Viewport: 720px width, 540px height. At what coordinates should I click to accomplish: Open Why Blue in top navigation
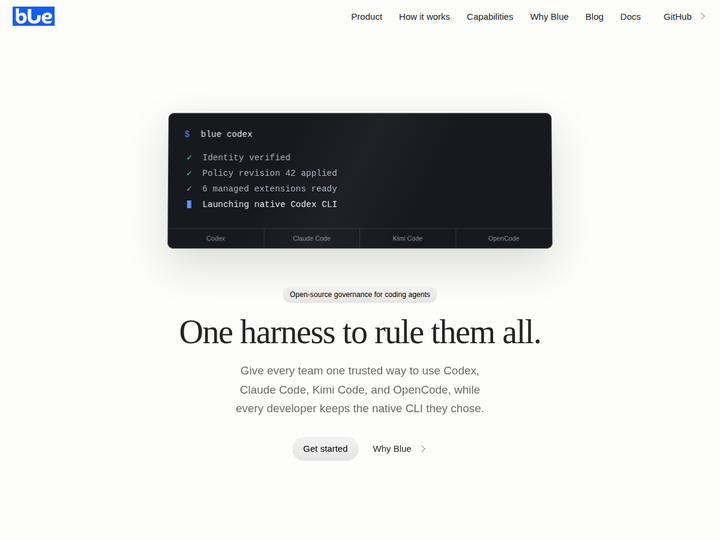[x=549, y=17]
